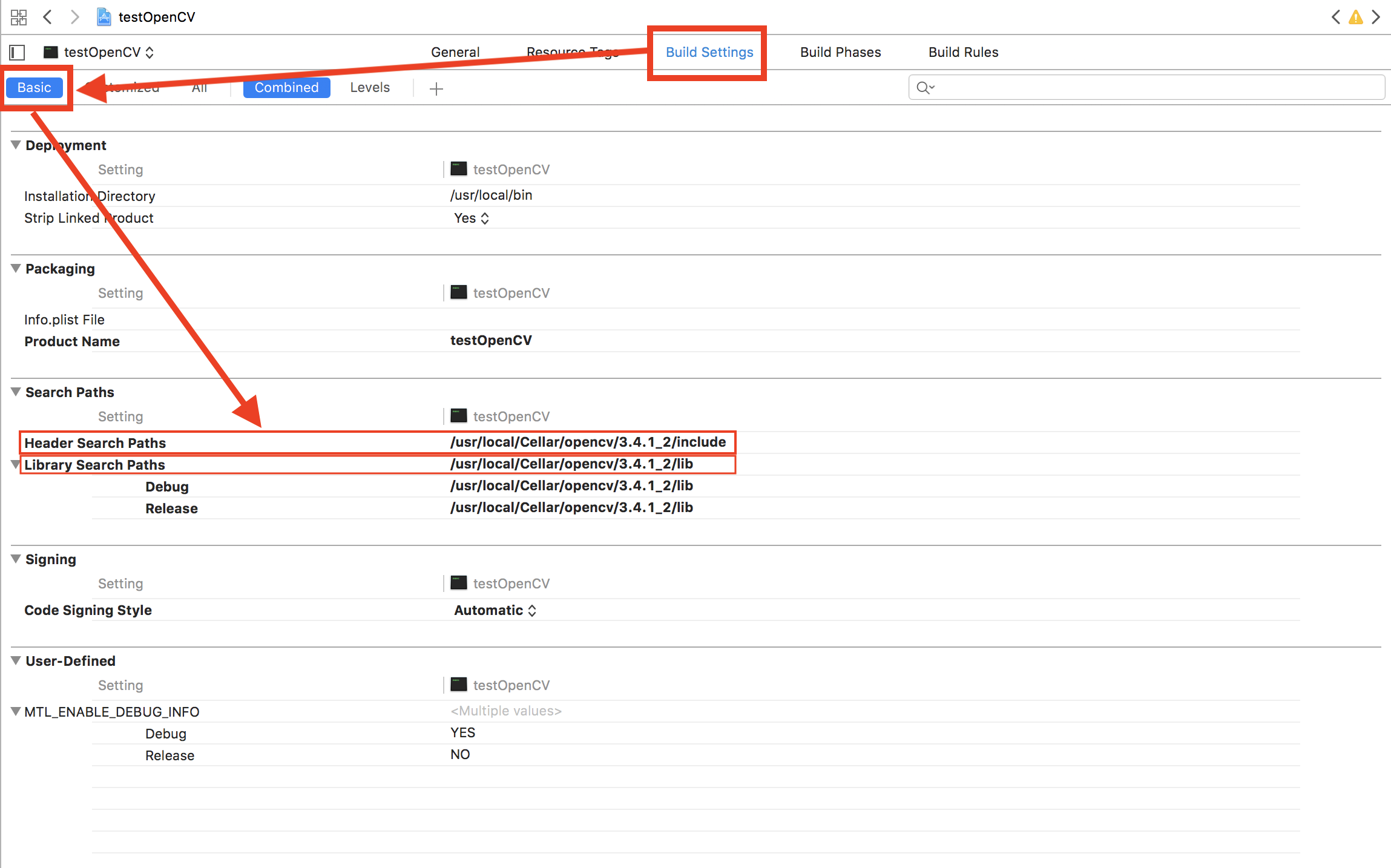
Task: Click the Header Search Paths value
Action: 588,442
